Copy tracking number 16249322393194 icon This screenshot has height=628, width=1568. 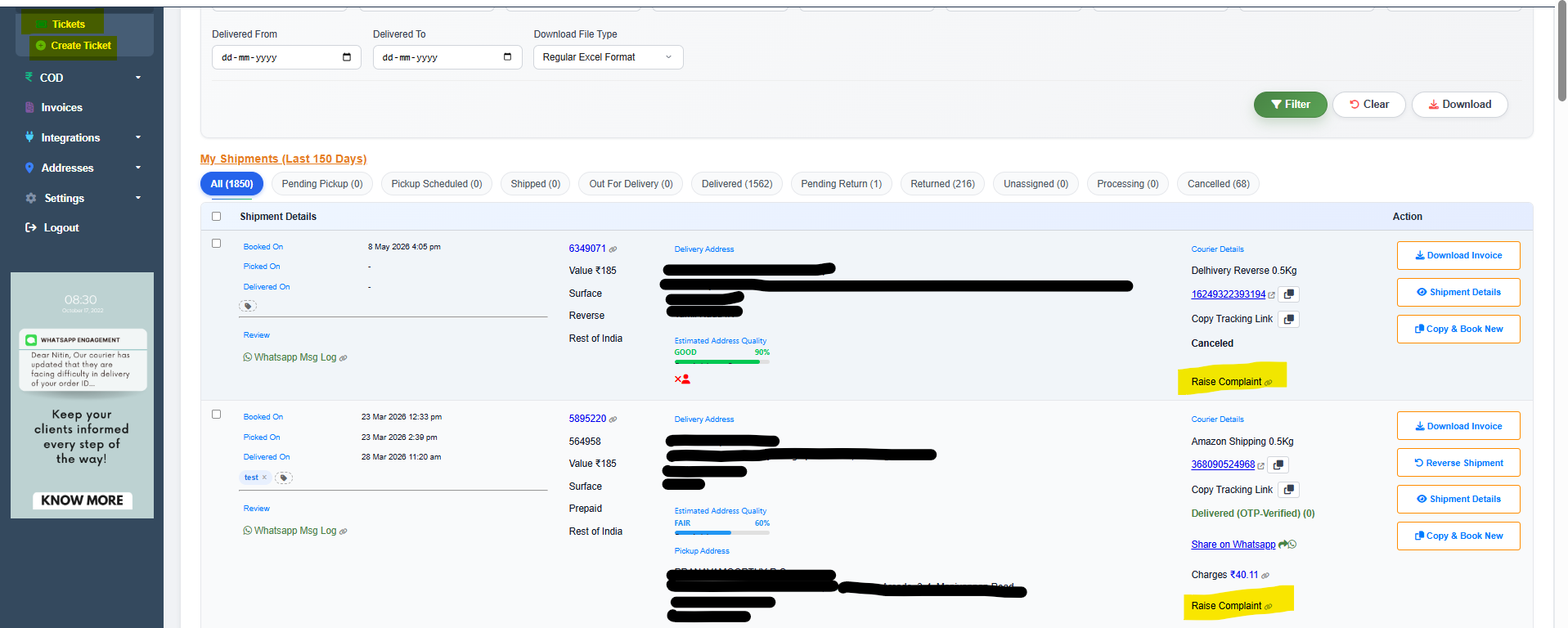click(x=1289, y=294)
